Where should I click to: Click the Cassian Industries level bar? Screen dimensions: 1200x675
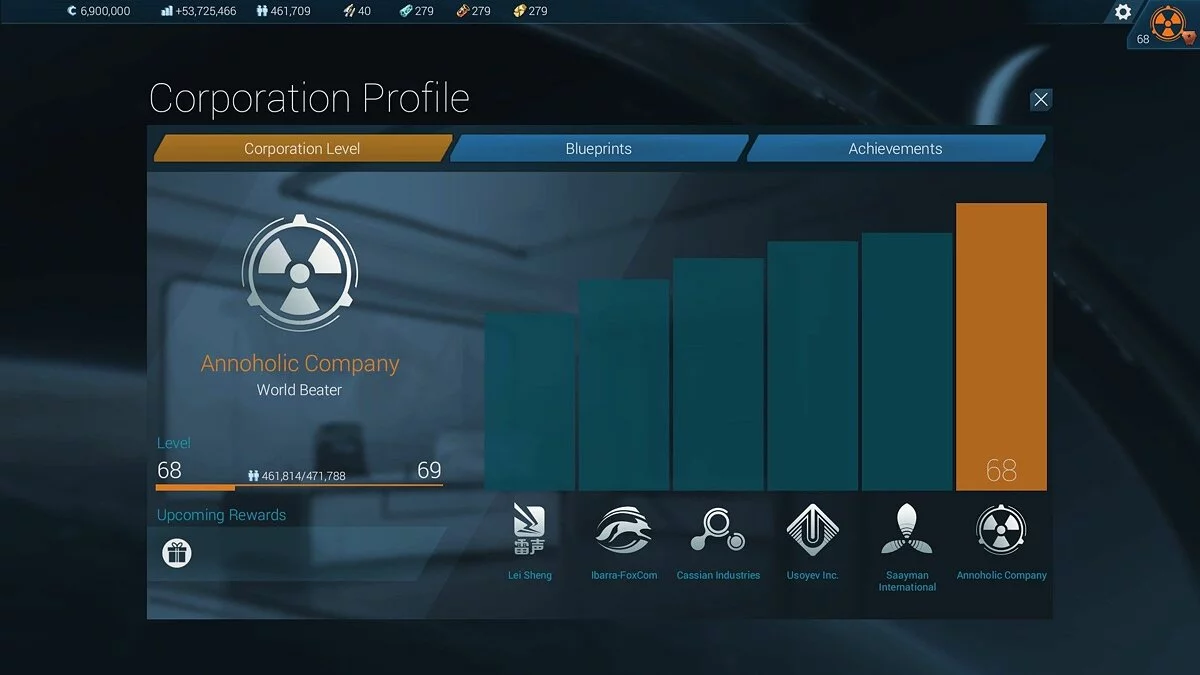click(718, 375)
